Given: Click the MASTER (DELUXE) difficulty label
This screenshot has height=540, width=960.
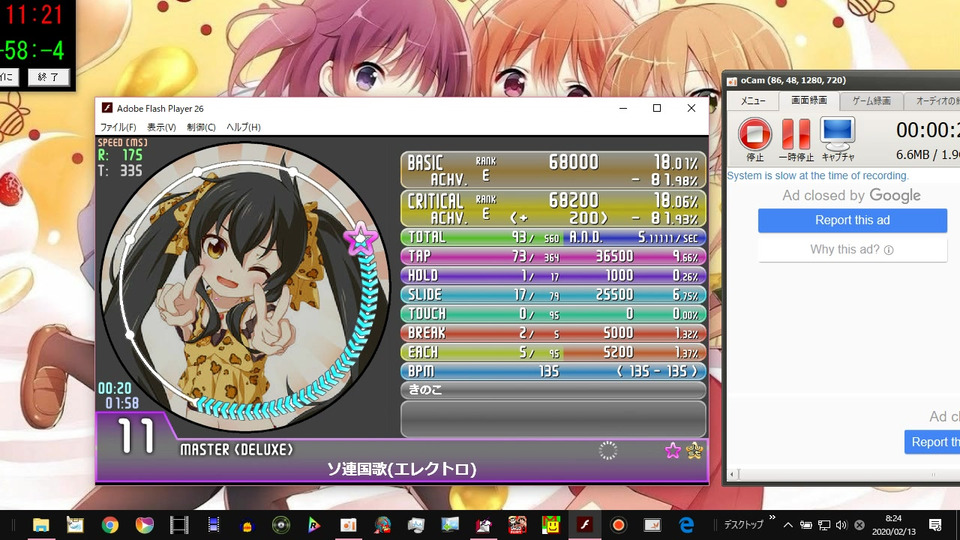Looking at the screenshot, I should point(236,450).
